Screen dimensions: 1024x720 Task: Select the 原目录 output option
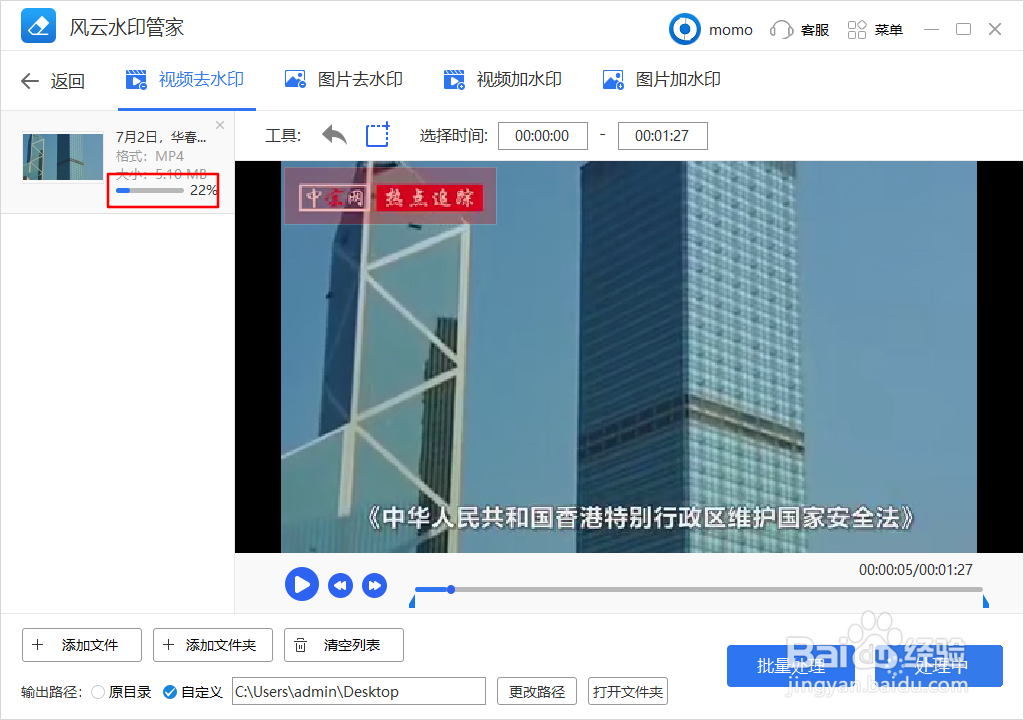pyautogui.click(x=99, y=691)
